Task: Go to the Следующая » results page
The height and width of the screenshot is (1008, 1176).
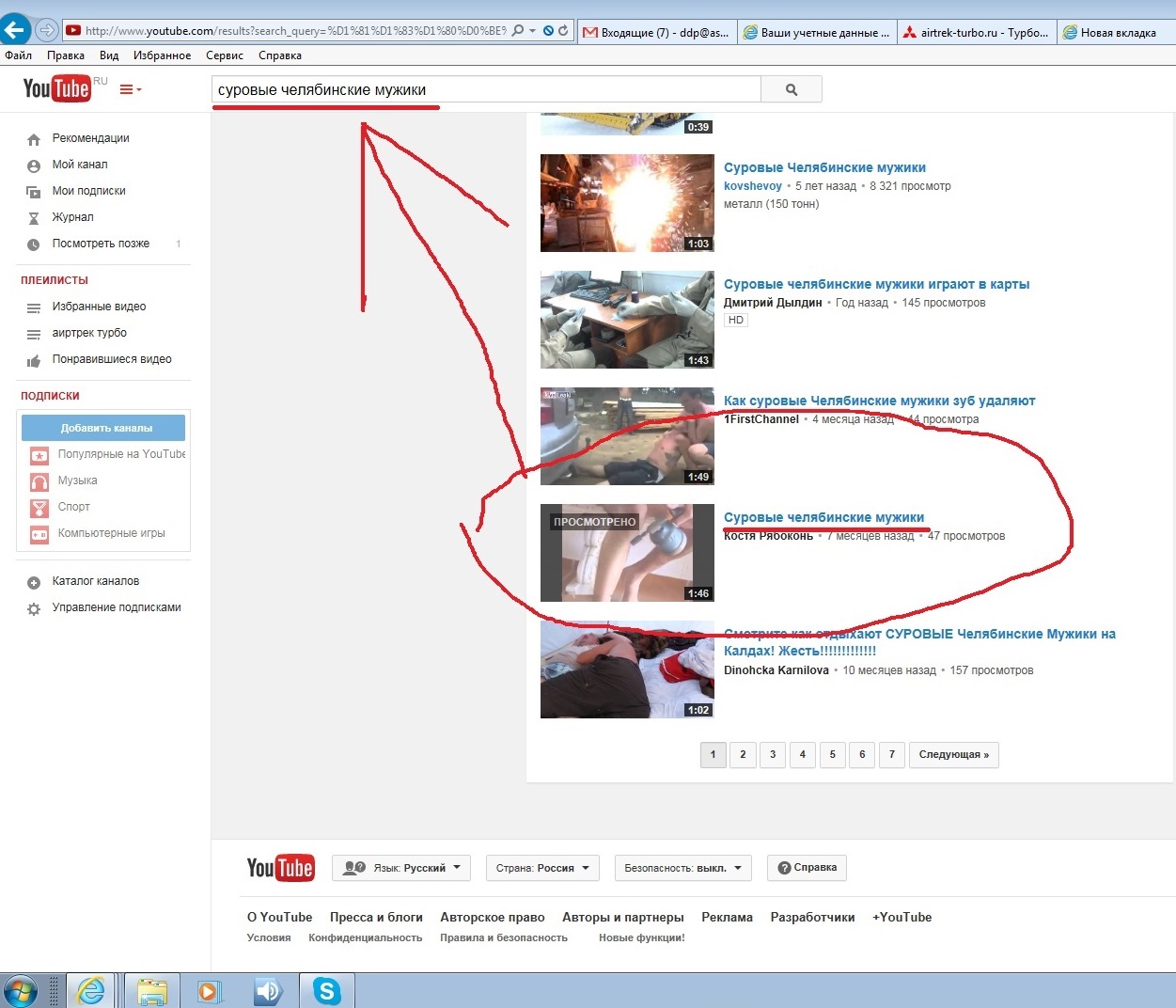Action: click(953, 754)
